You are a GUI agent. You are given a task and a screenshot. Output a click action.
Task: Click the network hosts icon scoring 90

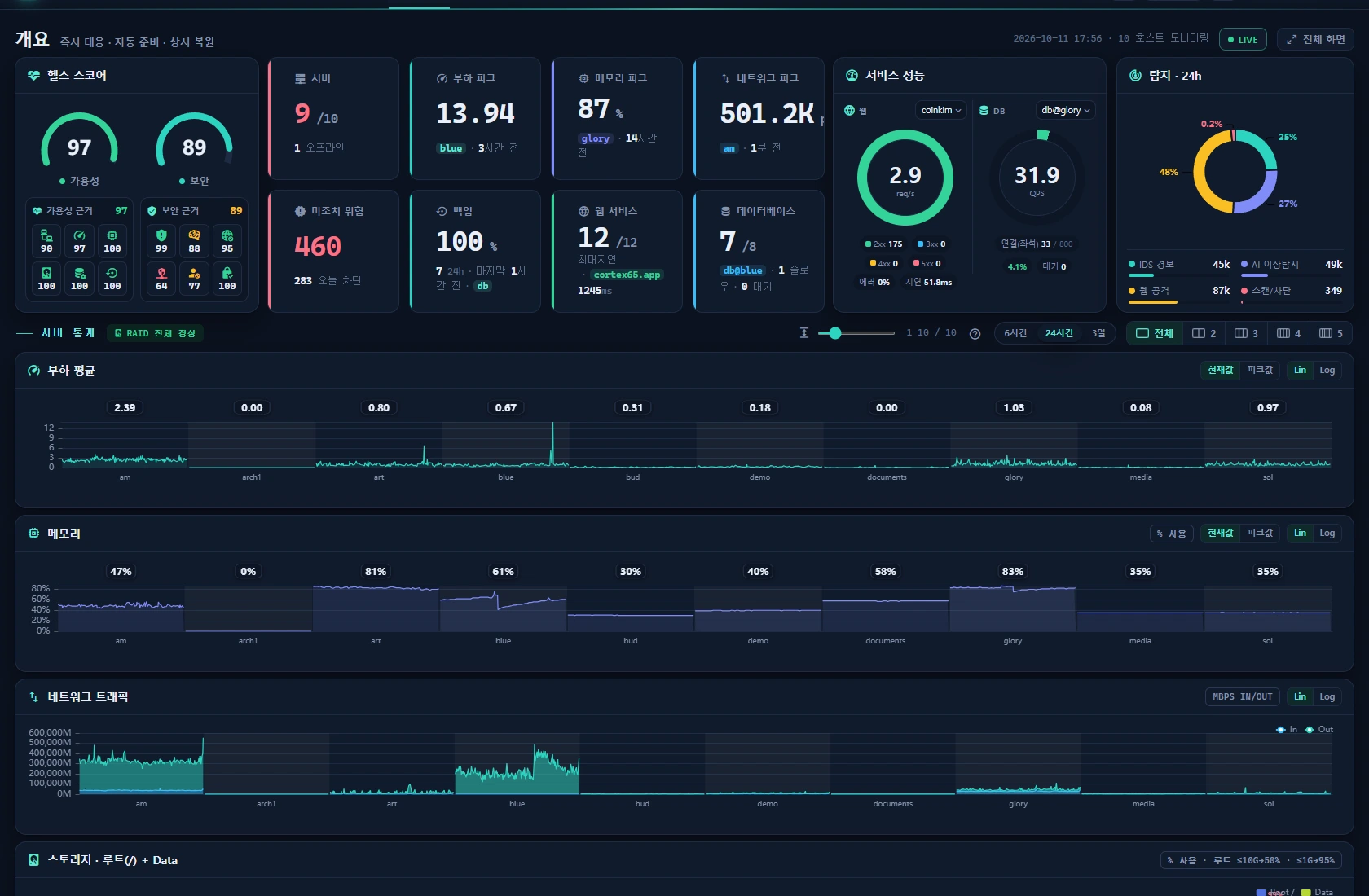46,235
